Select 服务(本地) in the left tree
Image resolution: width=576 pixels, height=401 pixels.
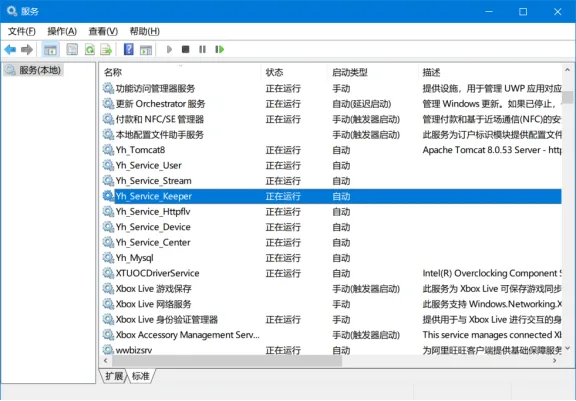[34, 70]
